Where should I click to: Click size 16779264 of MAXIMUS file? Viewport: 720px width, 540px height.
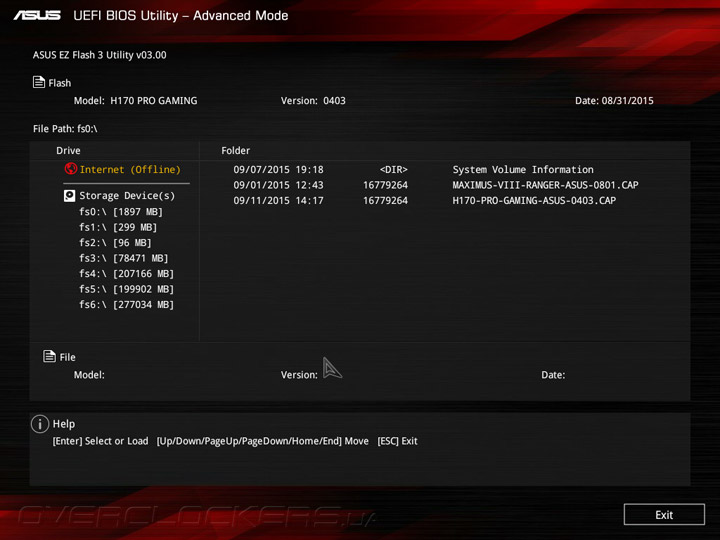(385, 185)
